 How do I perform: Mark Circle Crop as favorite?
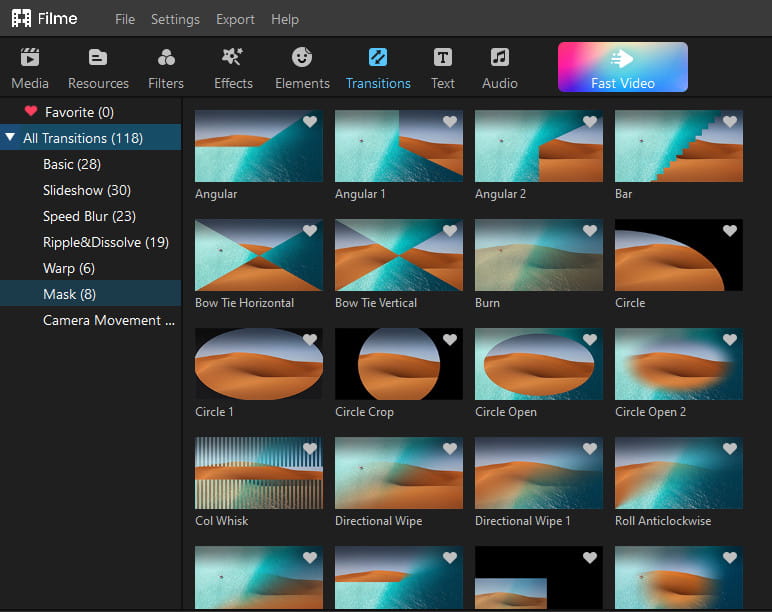pyautogui.click(x=450, y=340)
